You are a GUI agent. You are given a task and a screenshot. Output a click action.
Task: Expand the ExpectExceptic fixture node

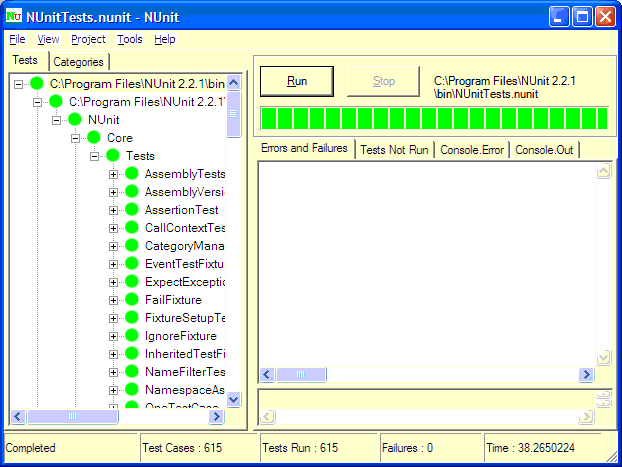click(113, 283)
